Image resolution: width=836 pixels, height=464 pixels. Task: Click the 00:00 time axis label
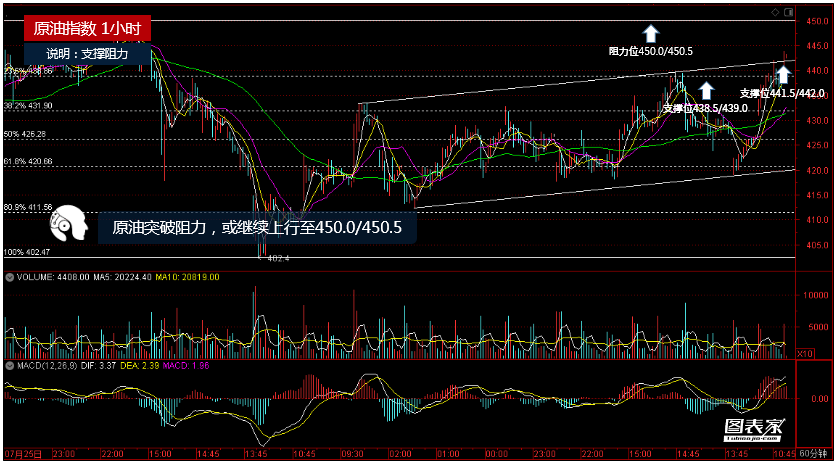[x=496, y=454]
